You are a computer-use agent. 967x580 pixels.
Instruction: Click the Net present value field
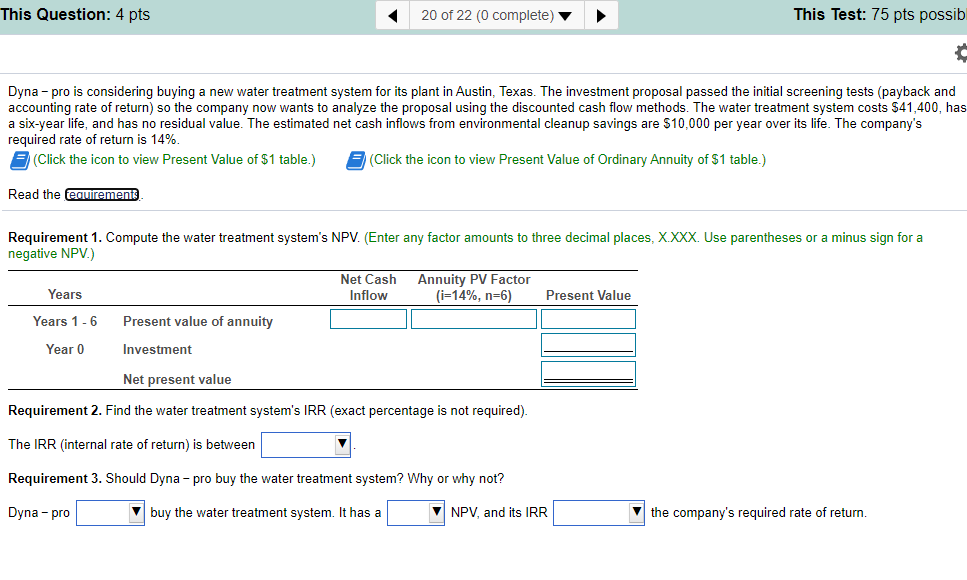588,374
